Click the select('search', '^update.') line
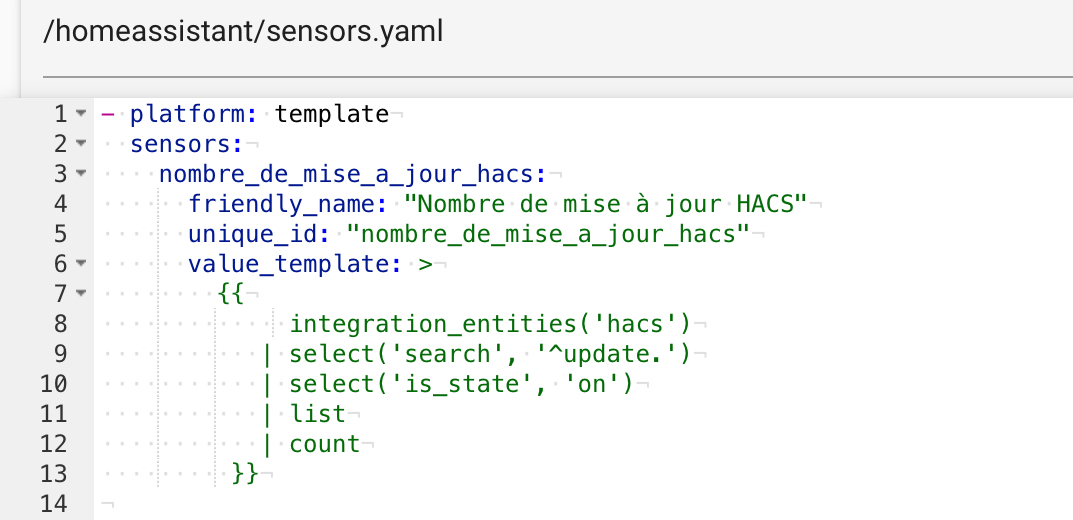 (x=490, y=354)
